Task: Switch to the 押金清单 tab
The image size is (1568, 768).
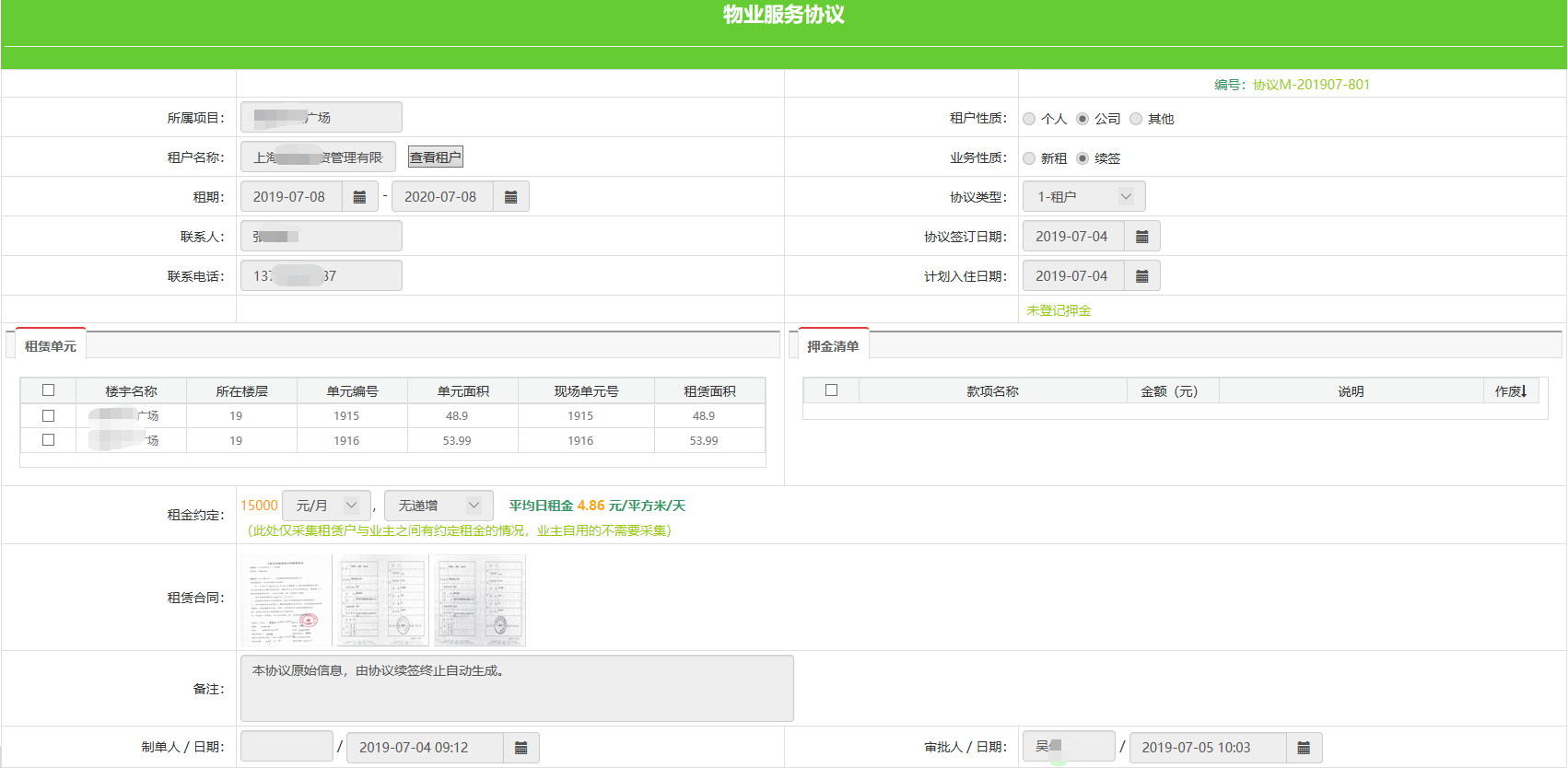Action: click(x=833, y=346)
